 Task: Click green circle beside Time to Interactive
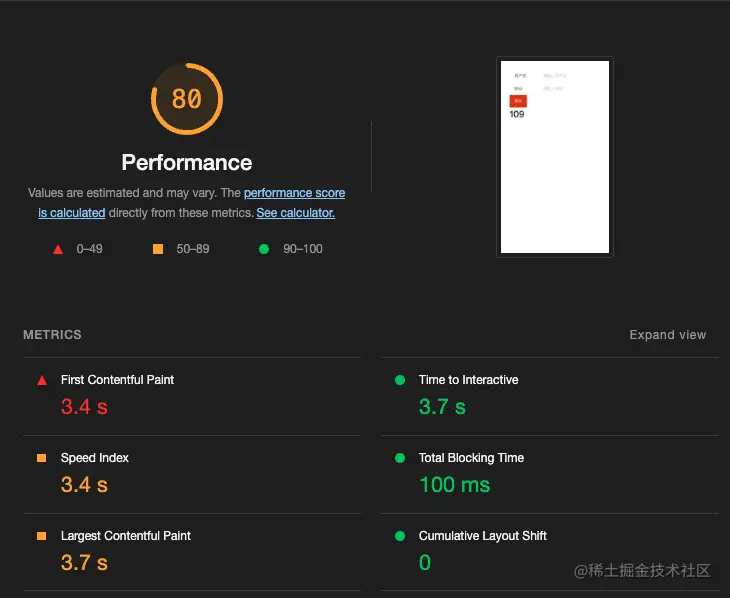tap(399, 380)
